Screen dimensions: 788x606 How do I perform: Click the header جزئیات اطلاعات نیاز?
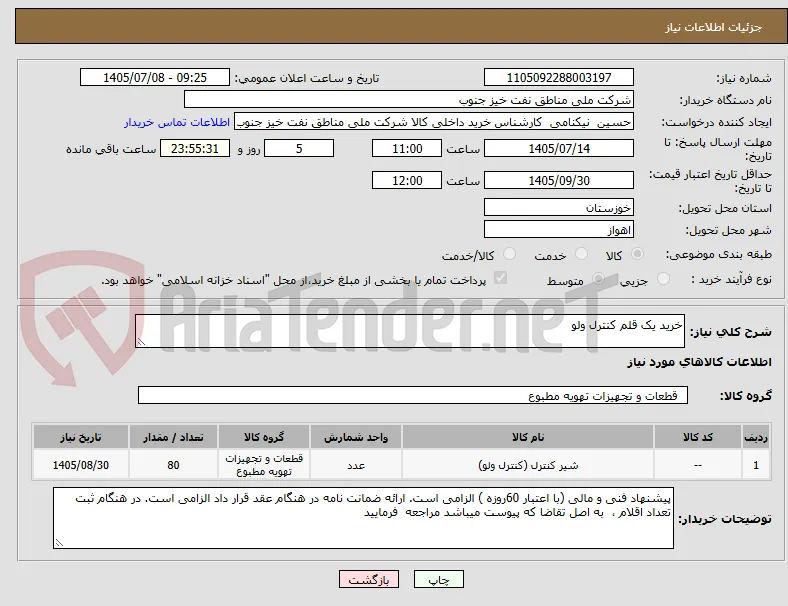coord(714,27)
